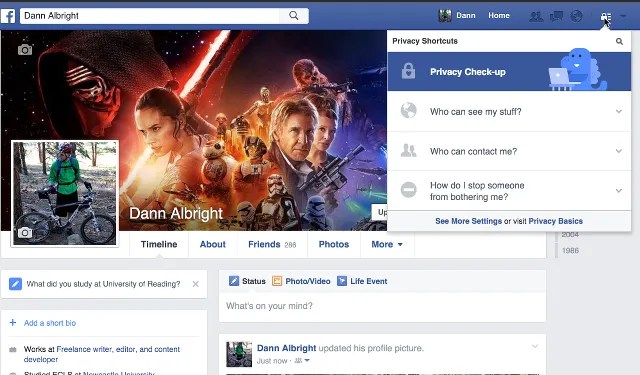Switch to Timeline tab
The image size is (640, 375).
pyautogui.click(x=159, y=244)
